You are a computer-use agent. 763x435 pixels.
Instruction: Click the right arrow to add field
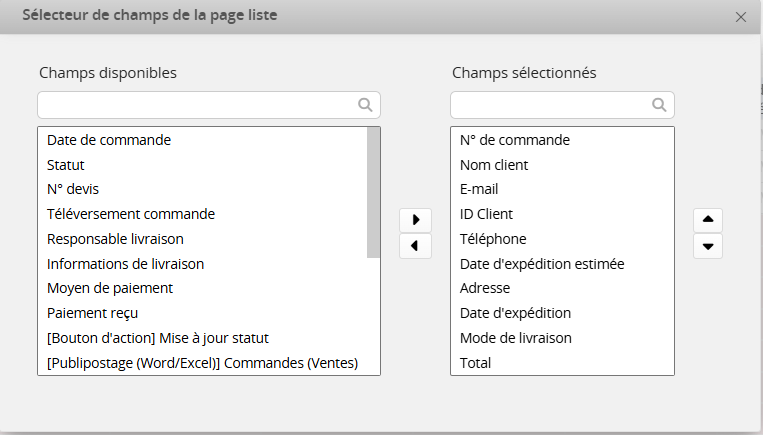coord(415,220)
